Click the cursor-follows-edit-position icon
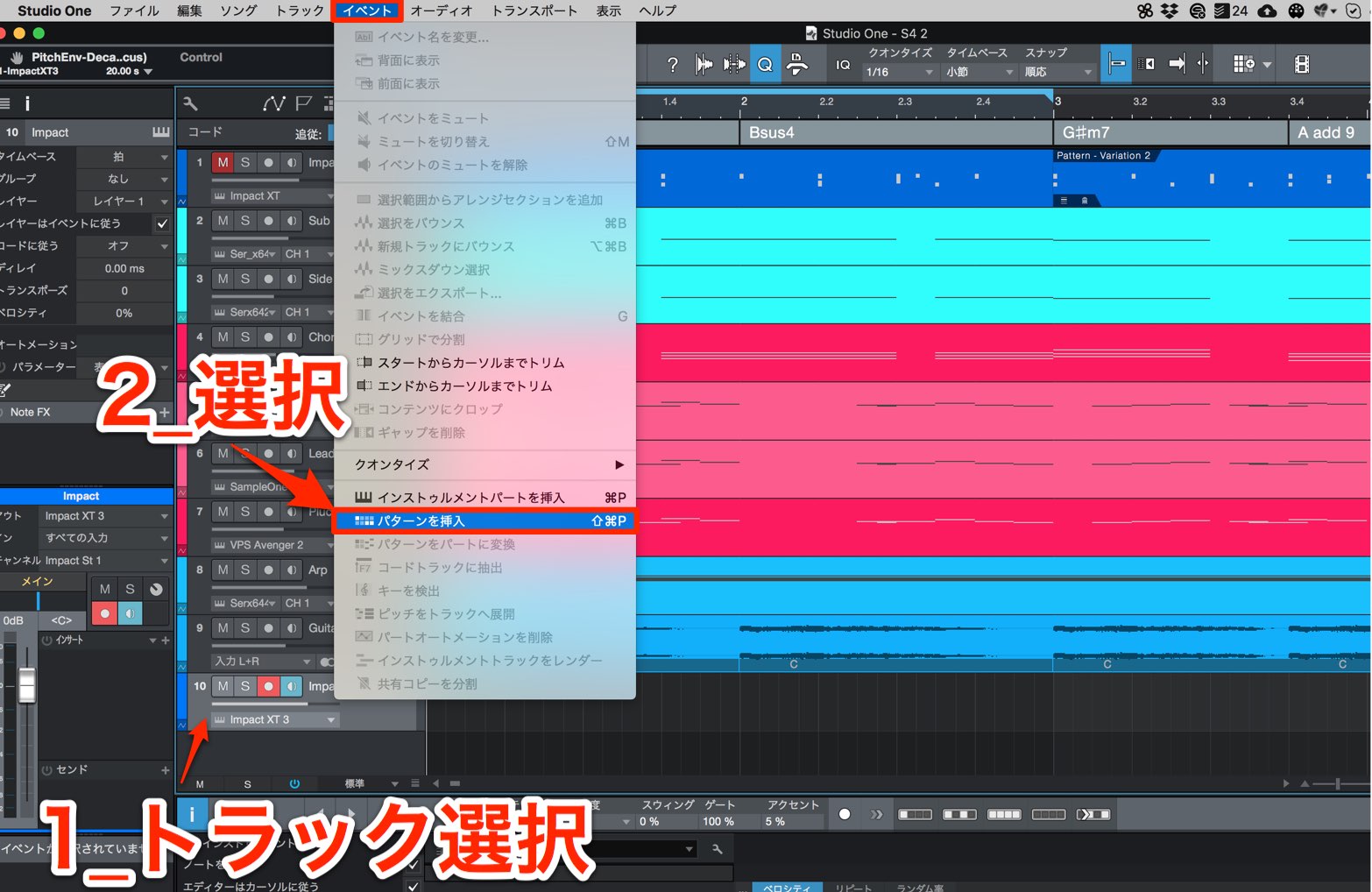 (1203, 64)
